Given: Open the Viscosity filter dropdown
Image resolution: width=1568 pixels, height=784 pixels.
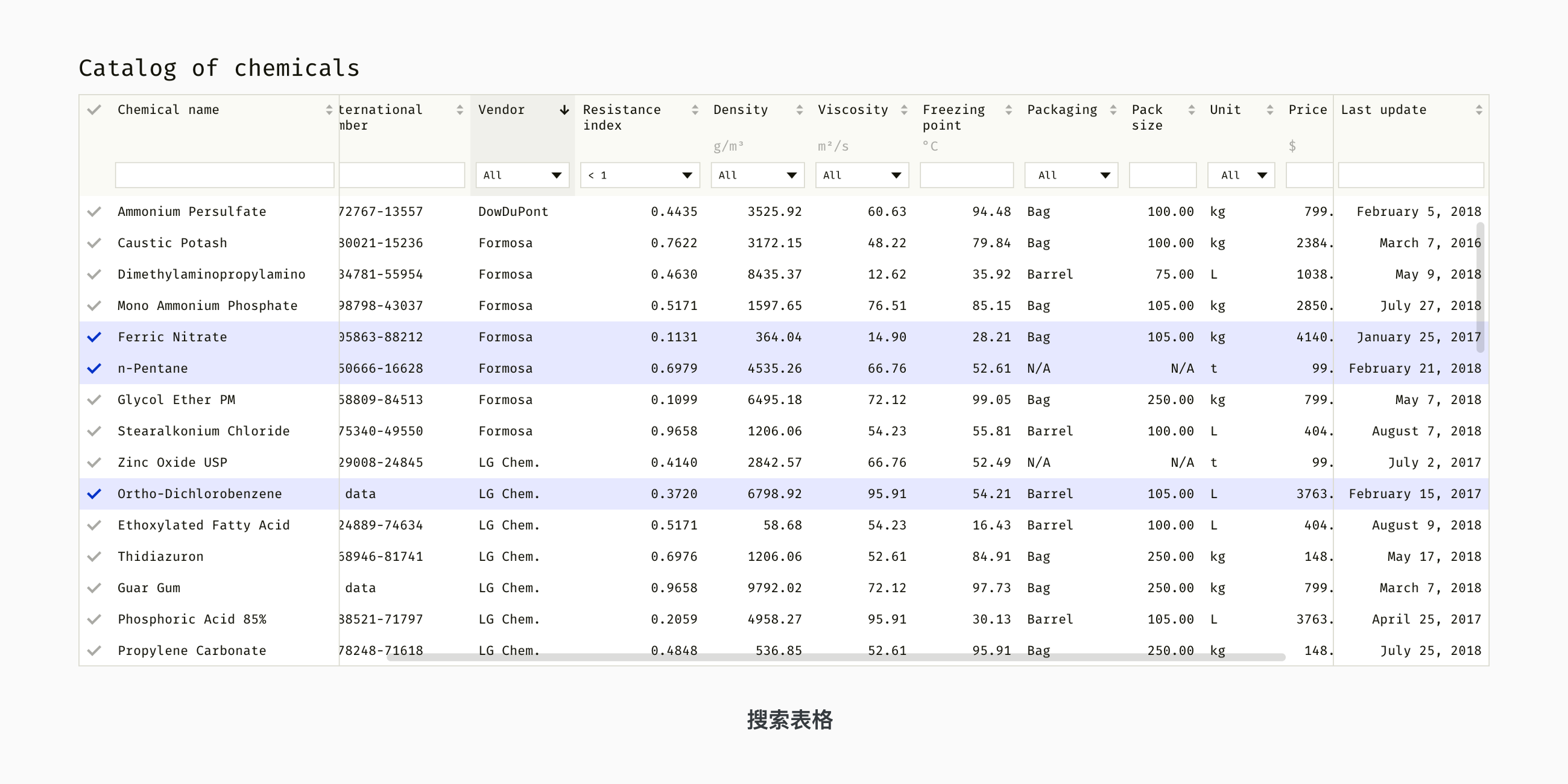Looking at the screenshot, I should point(862,175).
